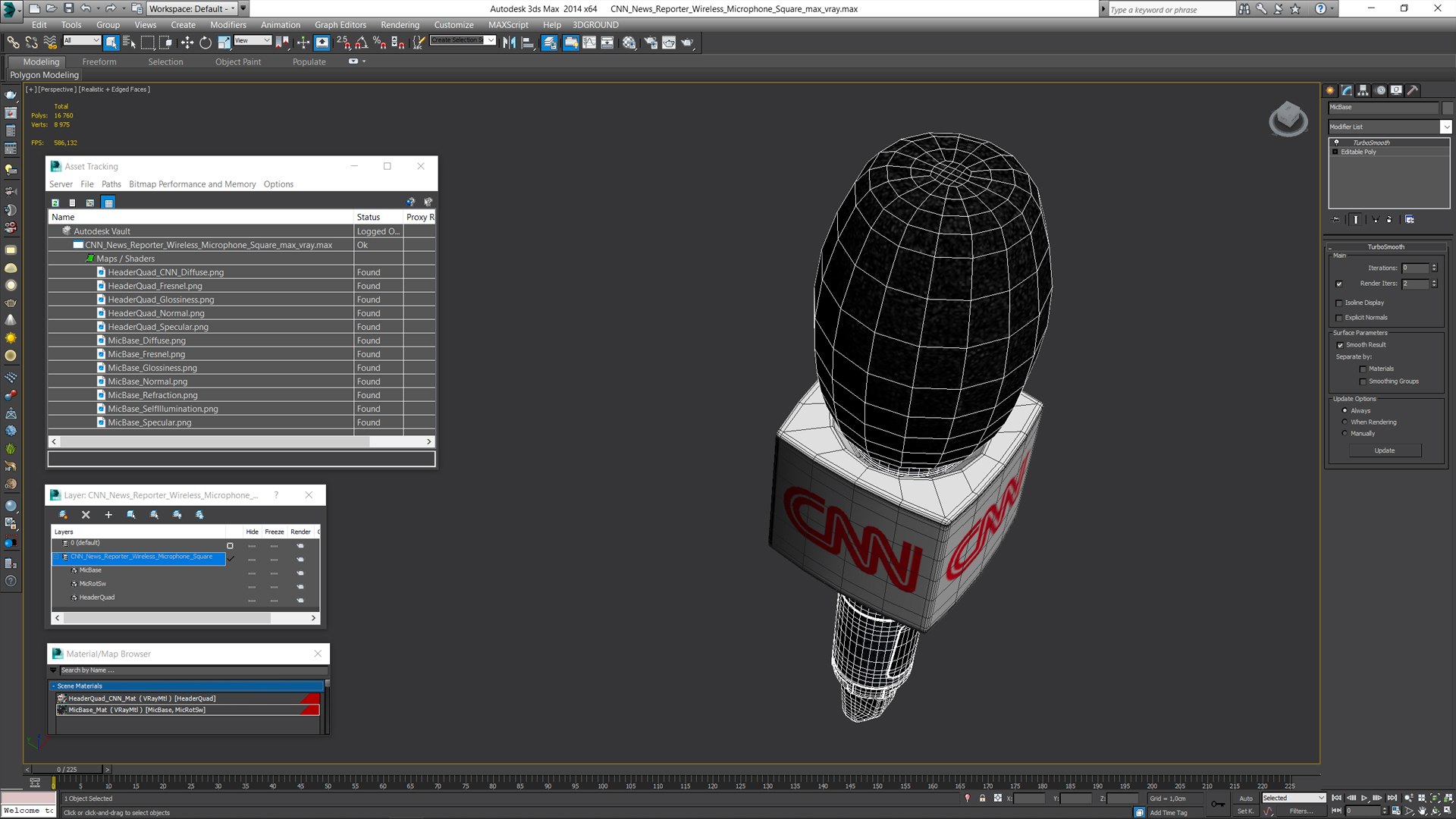Toggle the Percent Snap tool
The height and width of the screenshot is (819, 1456).
pyautogui.click(x=379, y=42)
